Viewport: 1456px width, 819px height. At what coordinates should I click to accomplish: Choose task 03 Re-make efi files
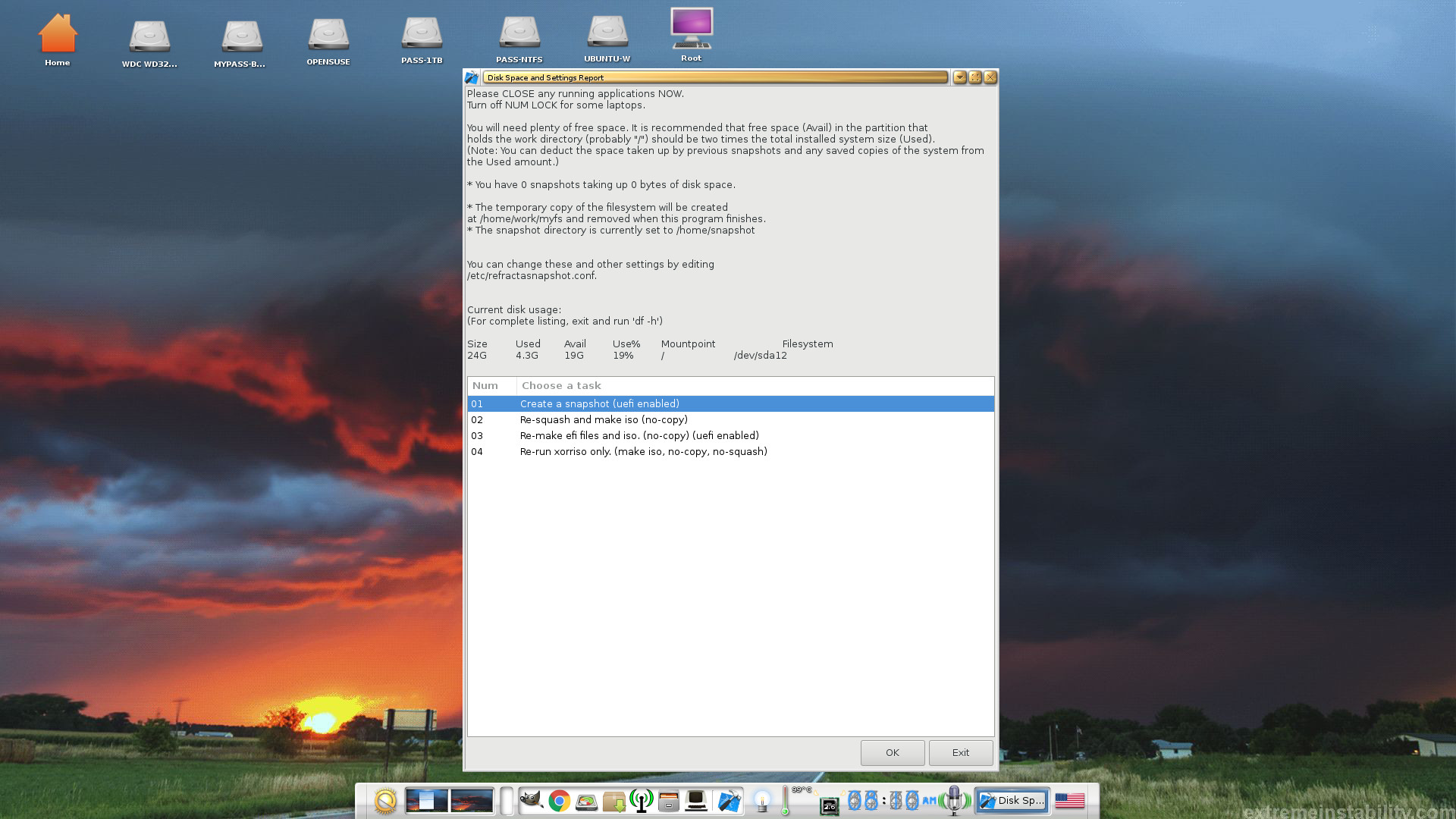pyautogui.click(x=639, y=436)
